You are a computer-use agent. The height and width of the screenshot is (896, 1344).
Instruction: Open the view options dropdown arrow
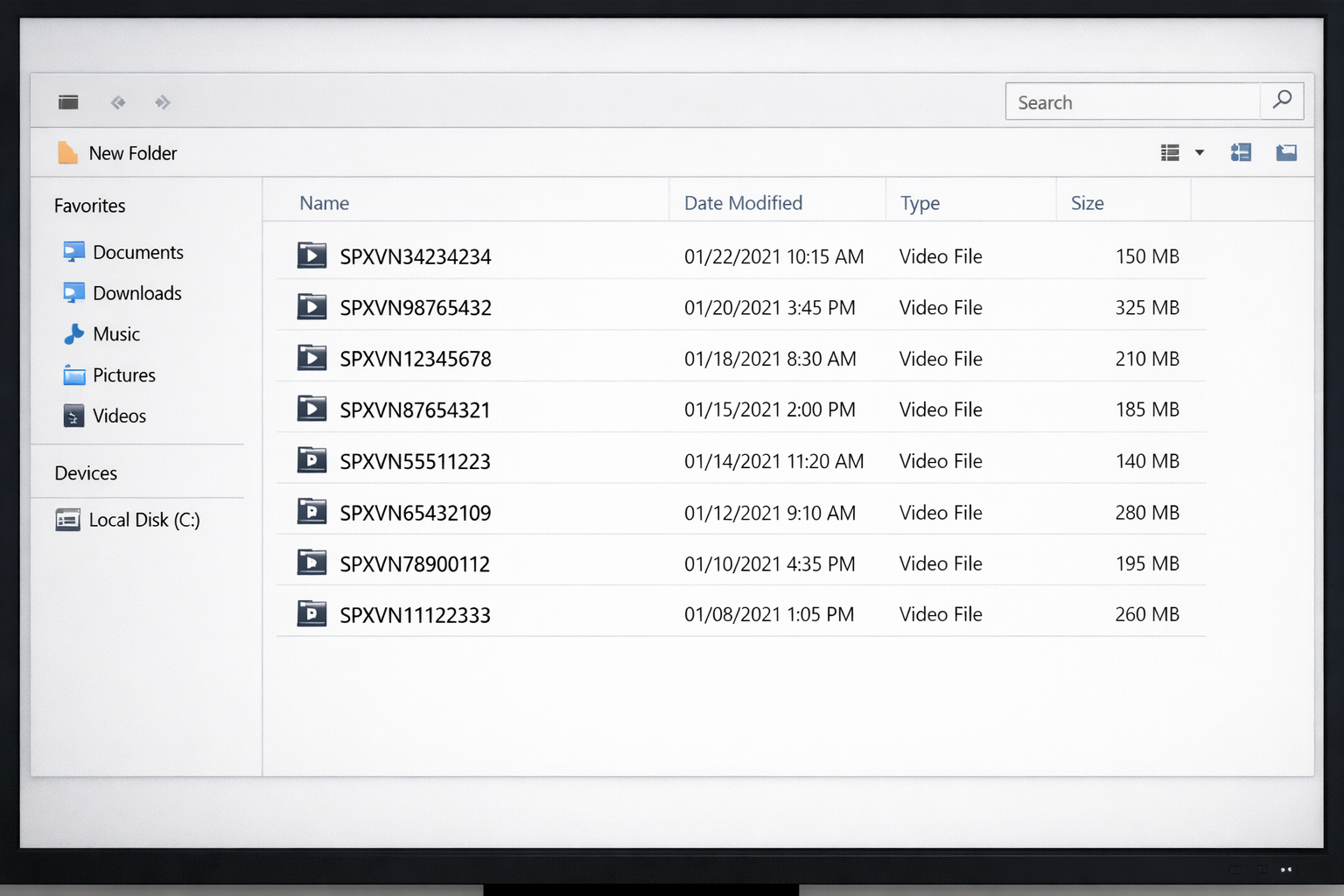pyautogui.click(x=1200, y=153)
